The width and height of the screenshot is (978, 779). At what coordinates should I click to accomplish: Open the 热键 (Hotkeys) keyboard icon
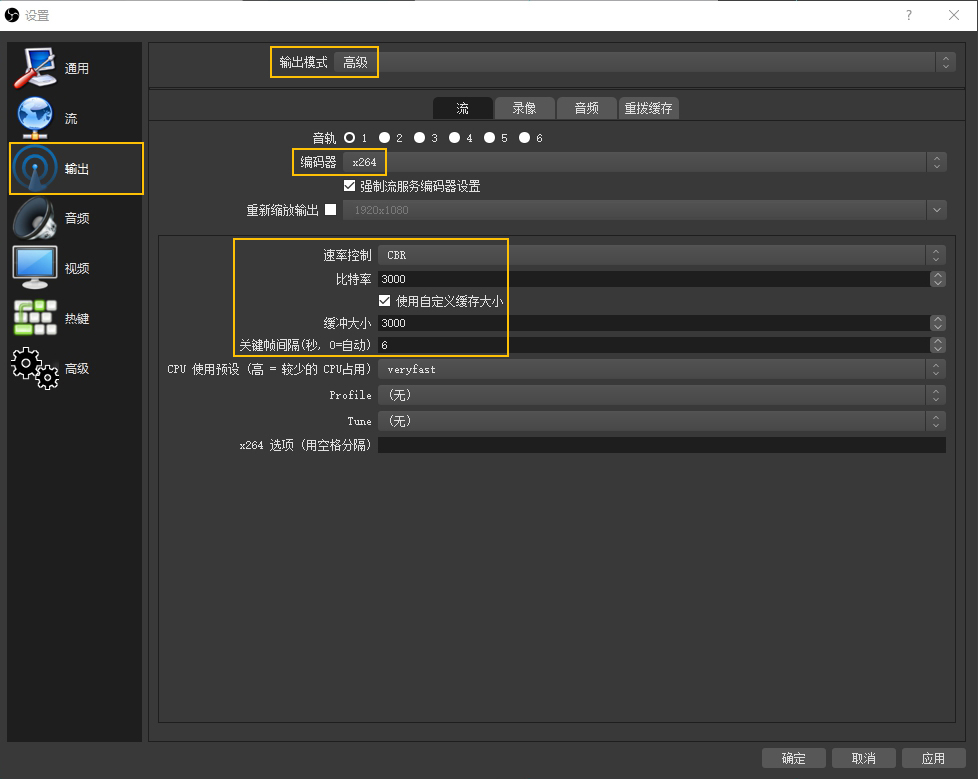click(x=35, y=318)
